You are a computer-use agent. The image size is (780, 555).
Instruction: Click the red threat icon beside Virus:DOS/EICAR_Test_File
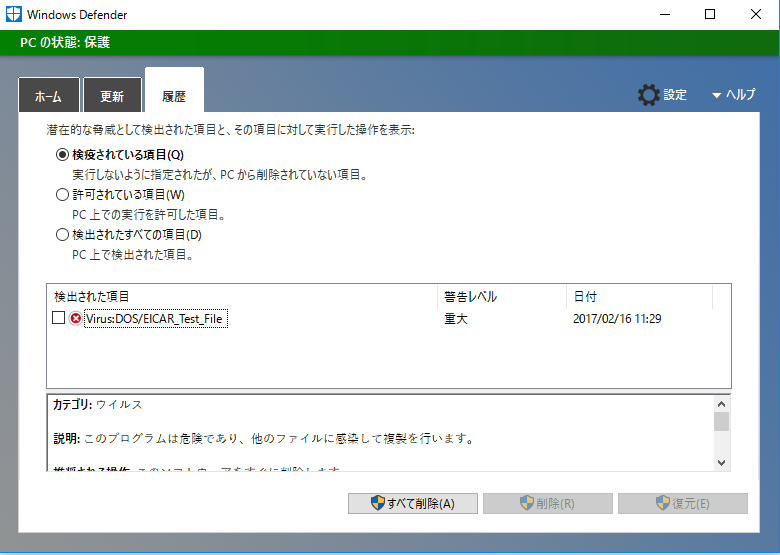(x=76, y=319)
